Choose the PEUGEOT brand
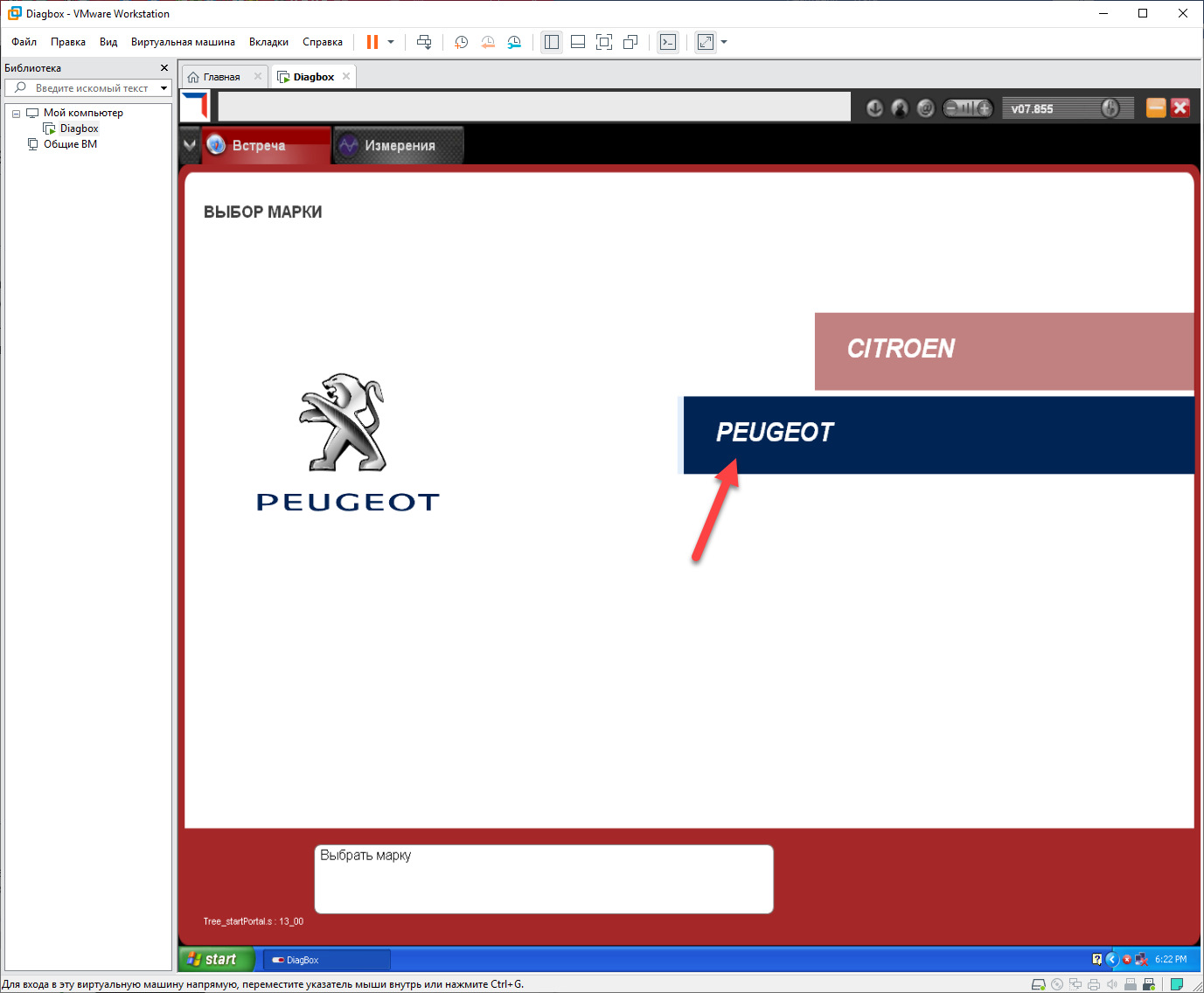Image resolution: width=1204 pixels, height=993 pixels. pos(938,434)
